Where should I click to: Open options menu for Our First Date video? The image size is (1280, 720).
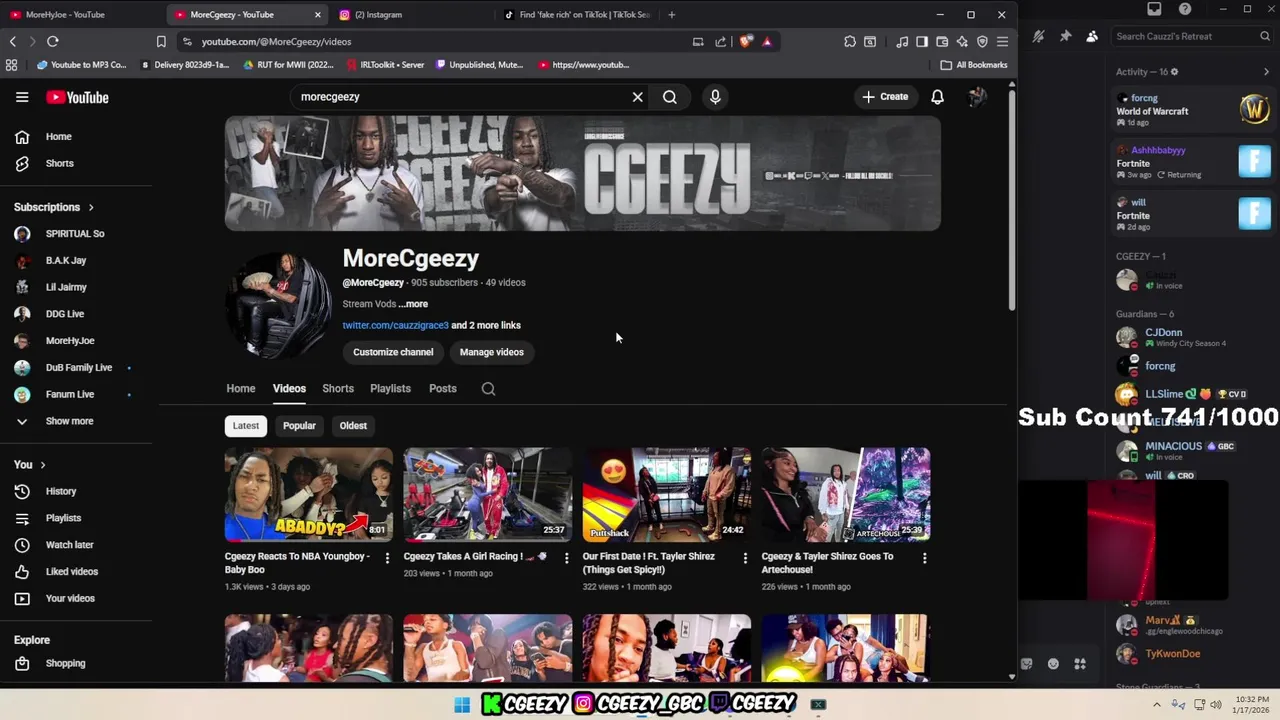745,558
